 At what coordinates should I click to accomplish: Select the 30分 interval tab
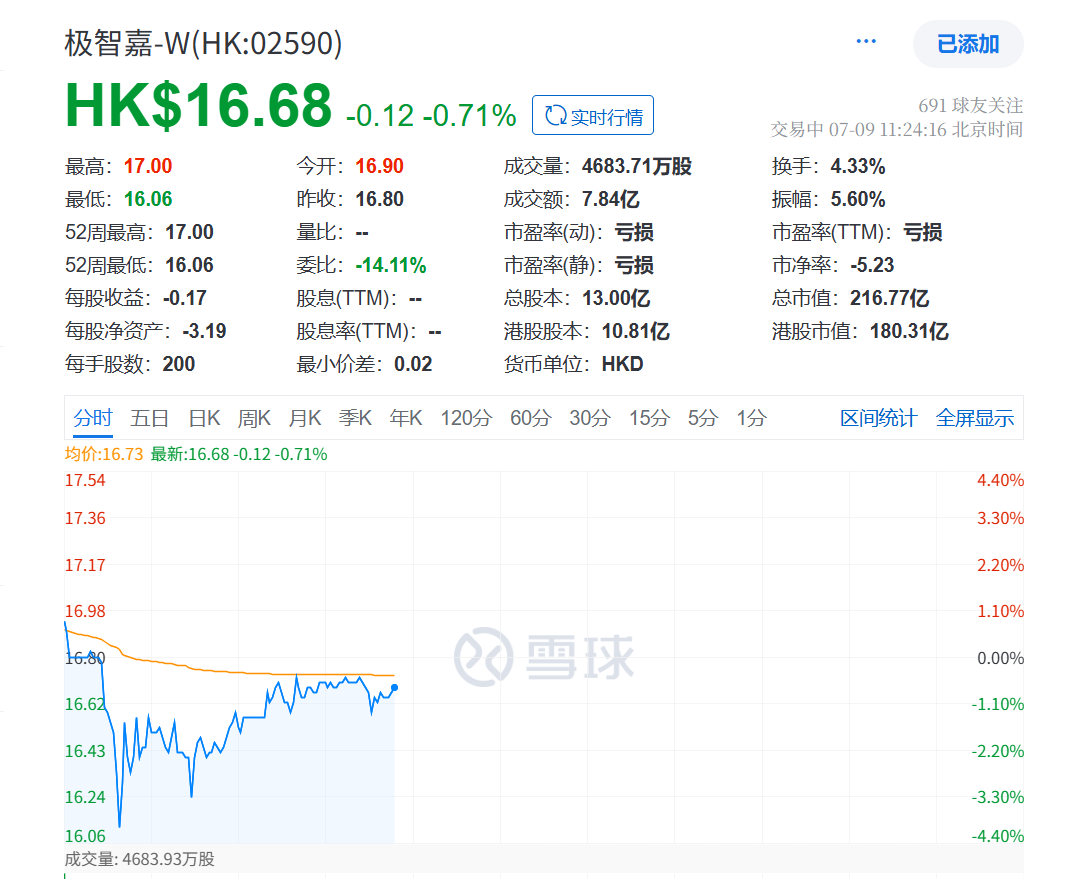pos(590,418)
